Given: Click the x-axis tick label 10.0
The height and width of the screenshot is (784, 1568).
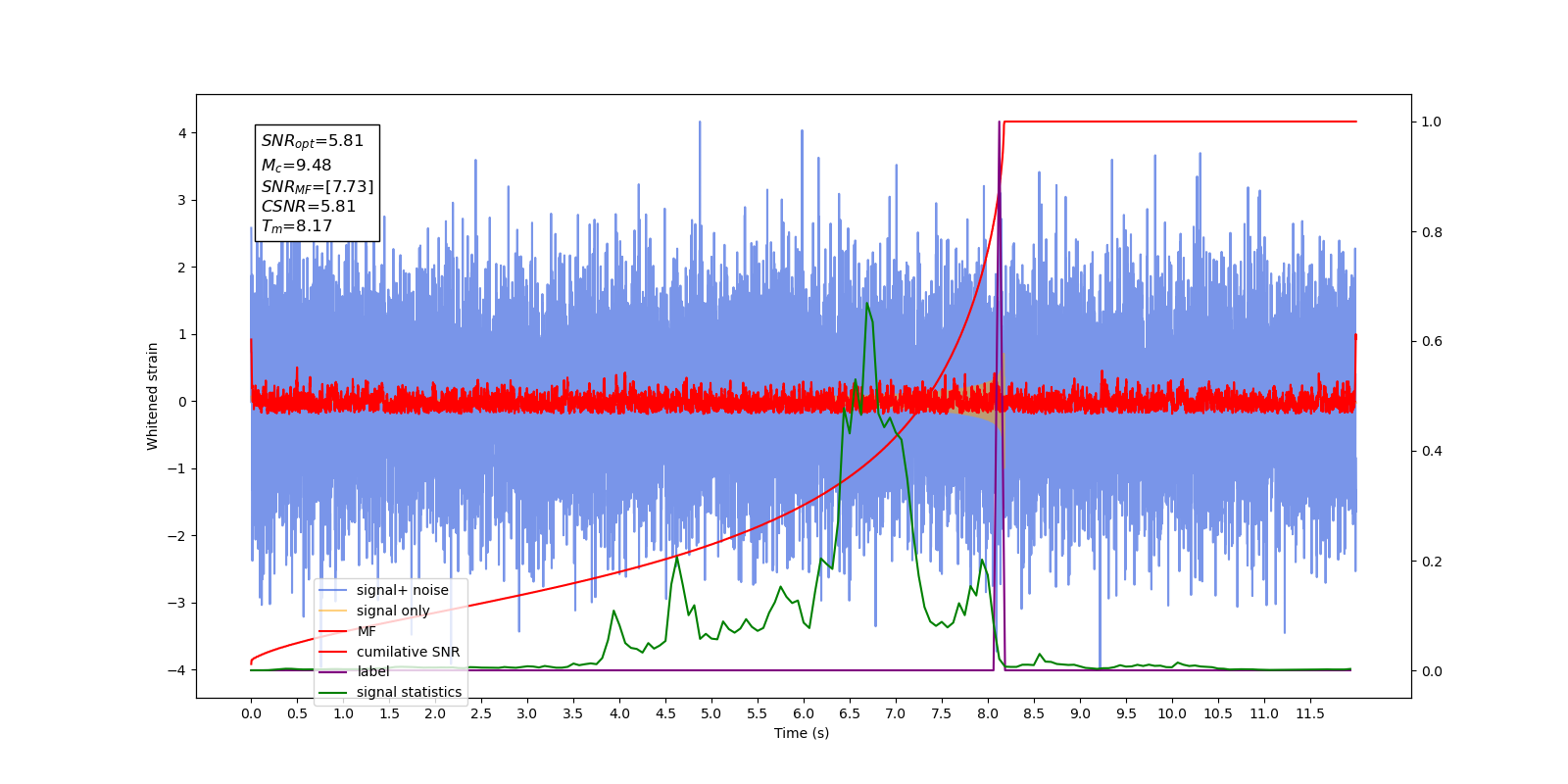Looking at the screenshot, I should pos(1172,713).
